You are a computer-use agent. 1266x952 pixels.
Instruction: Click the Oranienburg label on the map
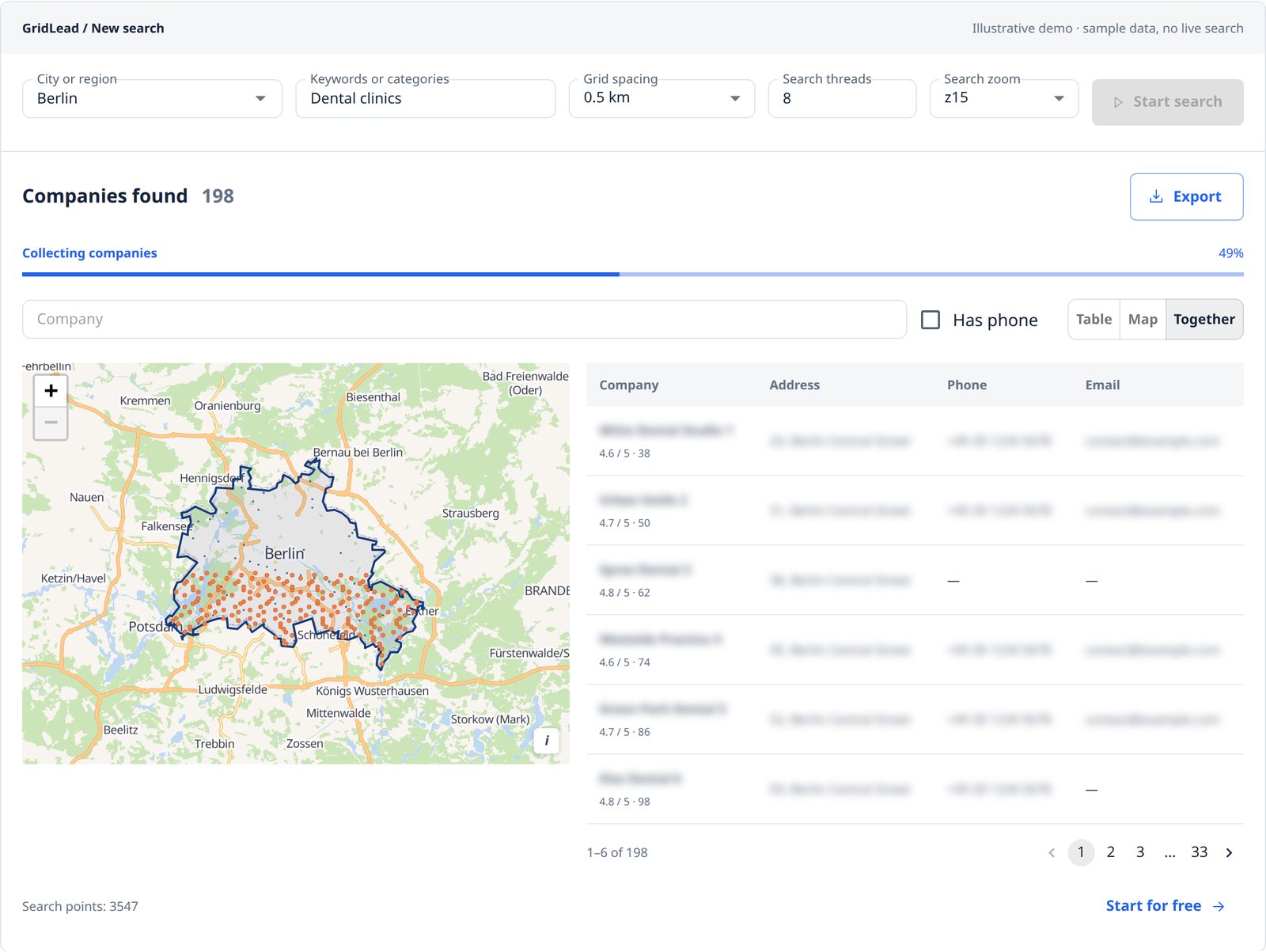point(227,406)
